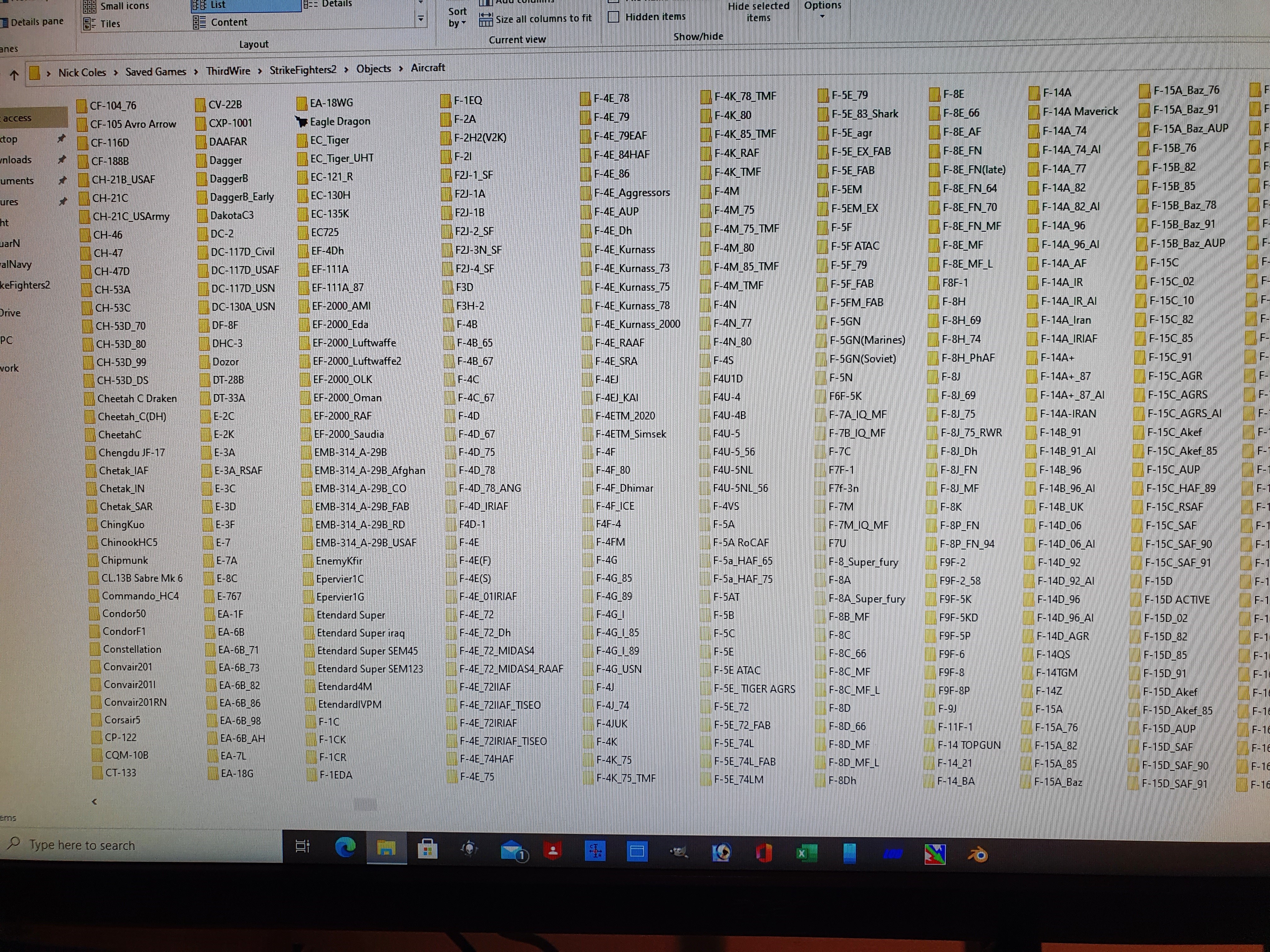1270x952 pixels.
Task: Select the F4U1D folder
Action: click(722, 379)
